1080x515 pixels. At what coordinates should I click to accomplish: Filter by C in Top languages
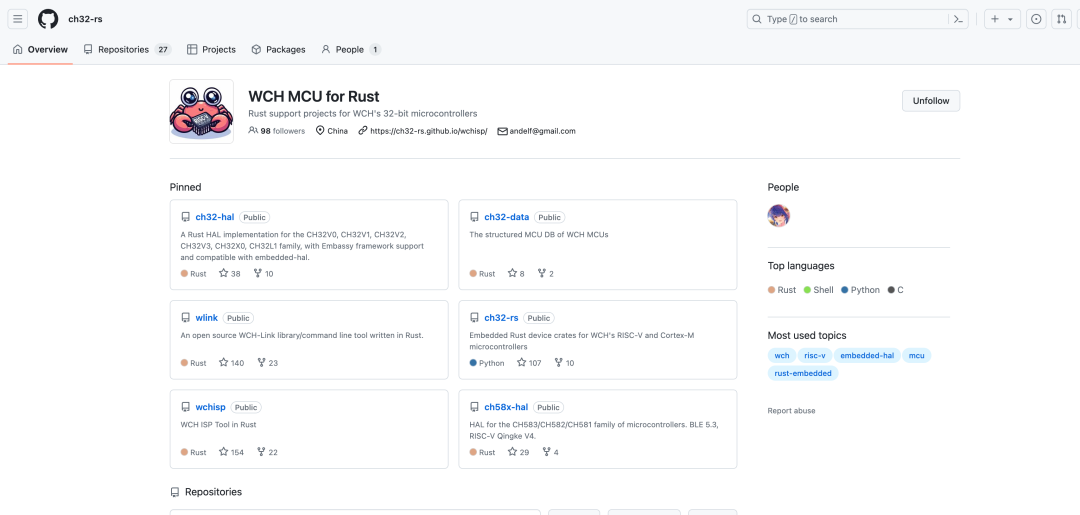895,290
